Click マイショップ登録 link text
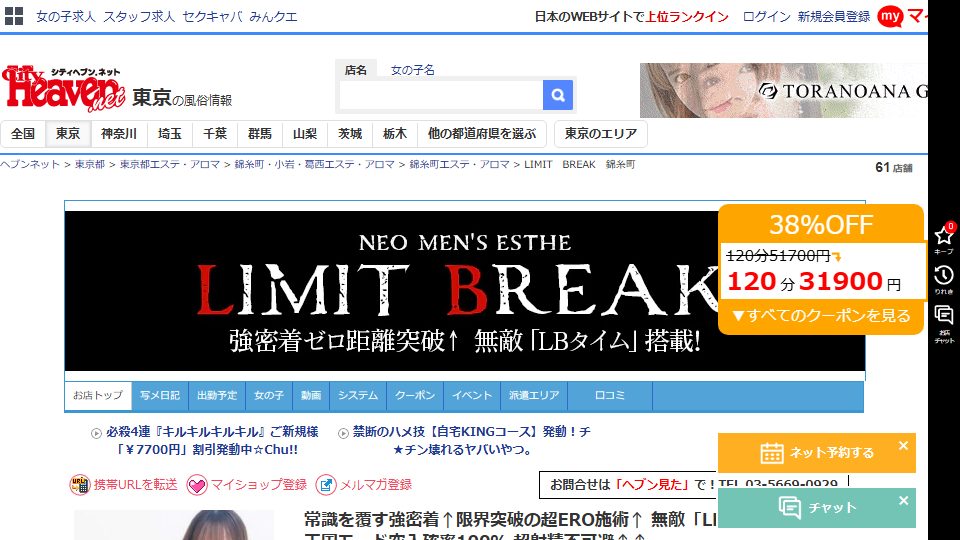The image size is (960, 540). point(259,485)
